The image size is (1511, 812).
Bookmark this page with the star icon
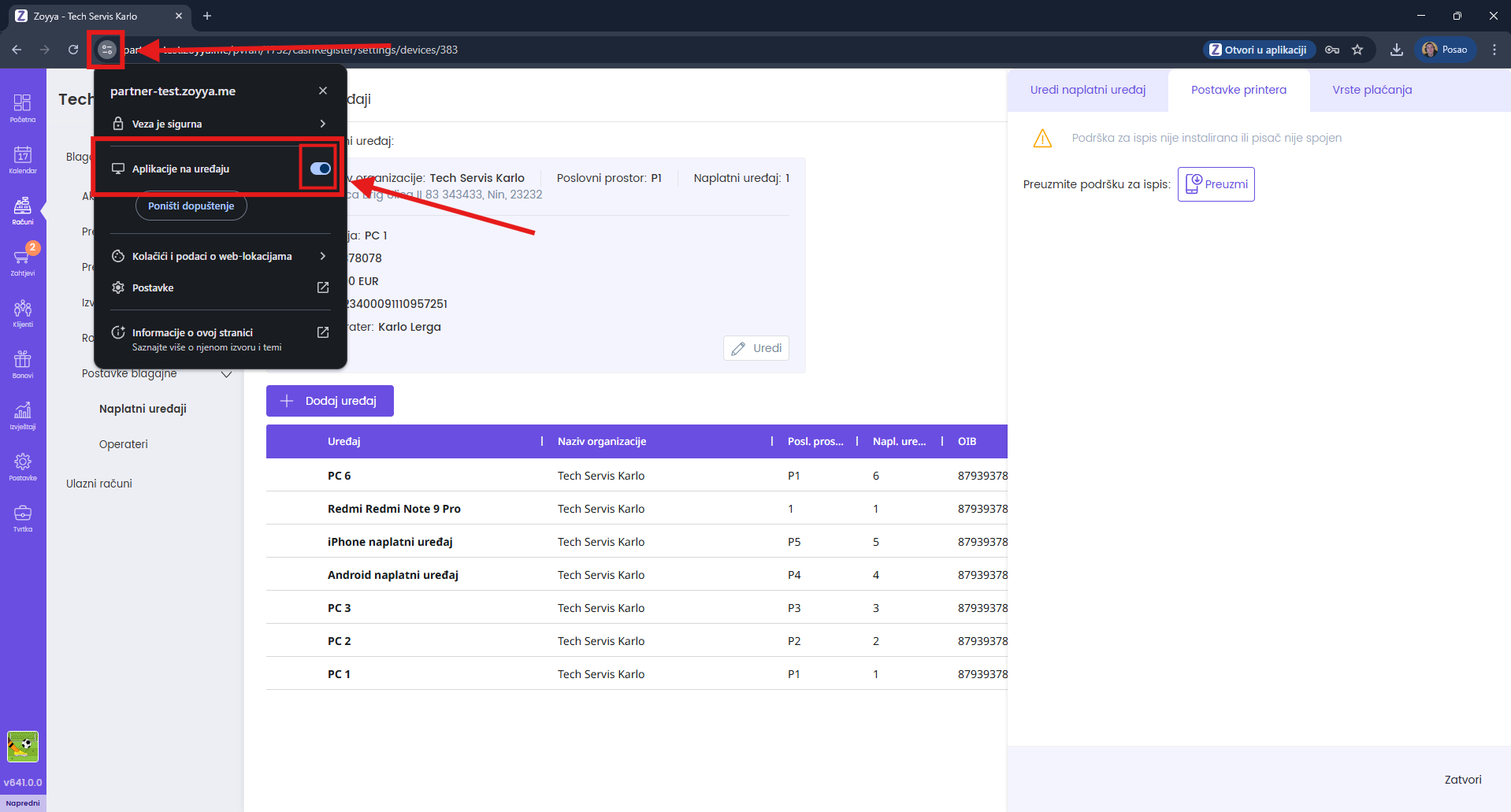coord(1357,50)
